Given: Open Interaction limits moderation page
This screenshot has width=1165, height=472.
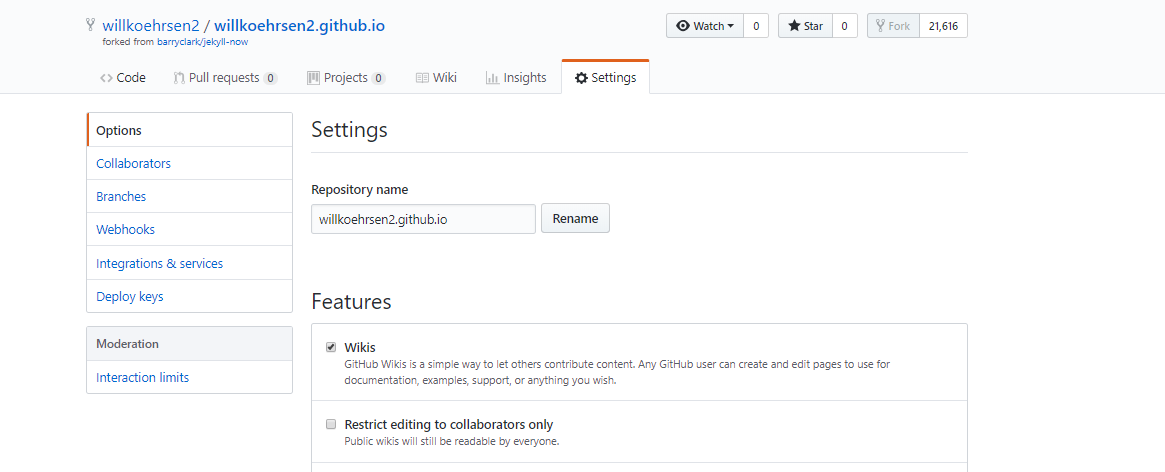Looking at the screenshot, I should coord(142,377).
